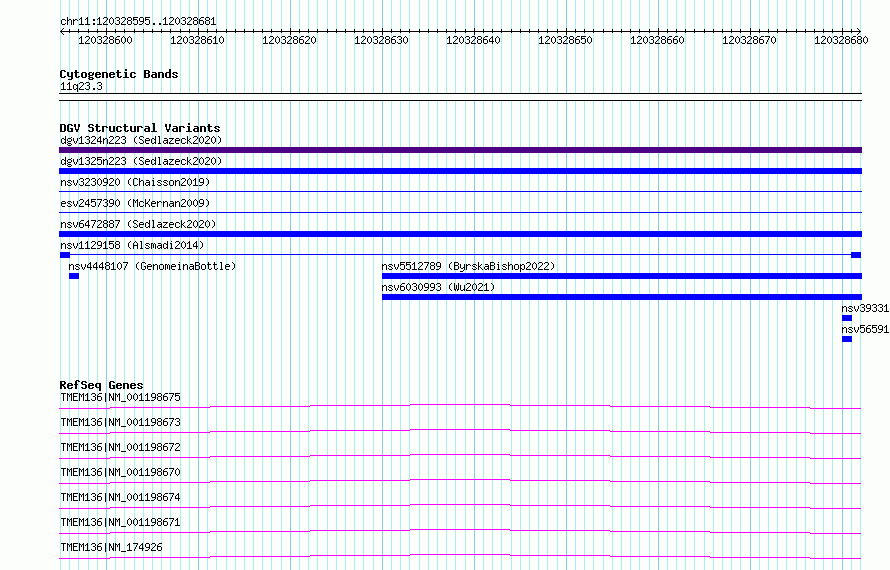Open transcript TMEM136|NM_001198673
This screenshot has width=890, height=570.
coord(120,422)
